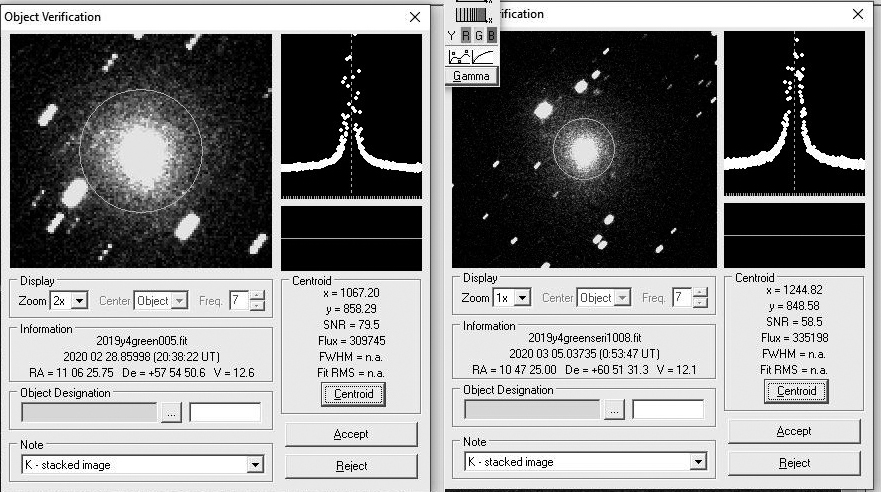
Task: Click comet image preview in left dialog
Action: pyautogui.click(x=141, y=151)
